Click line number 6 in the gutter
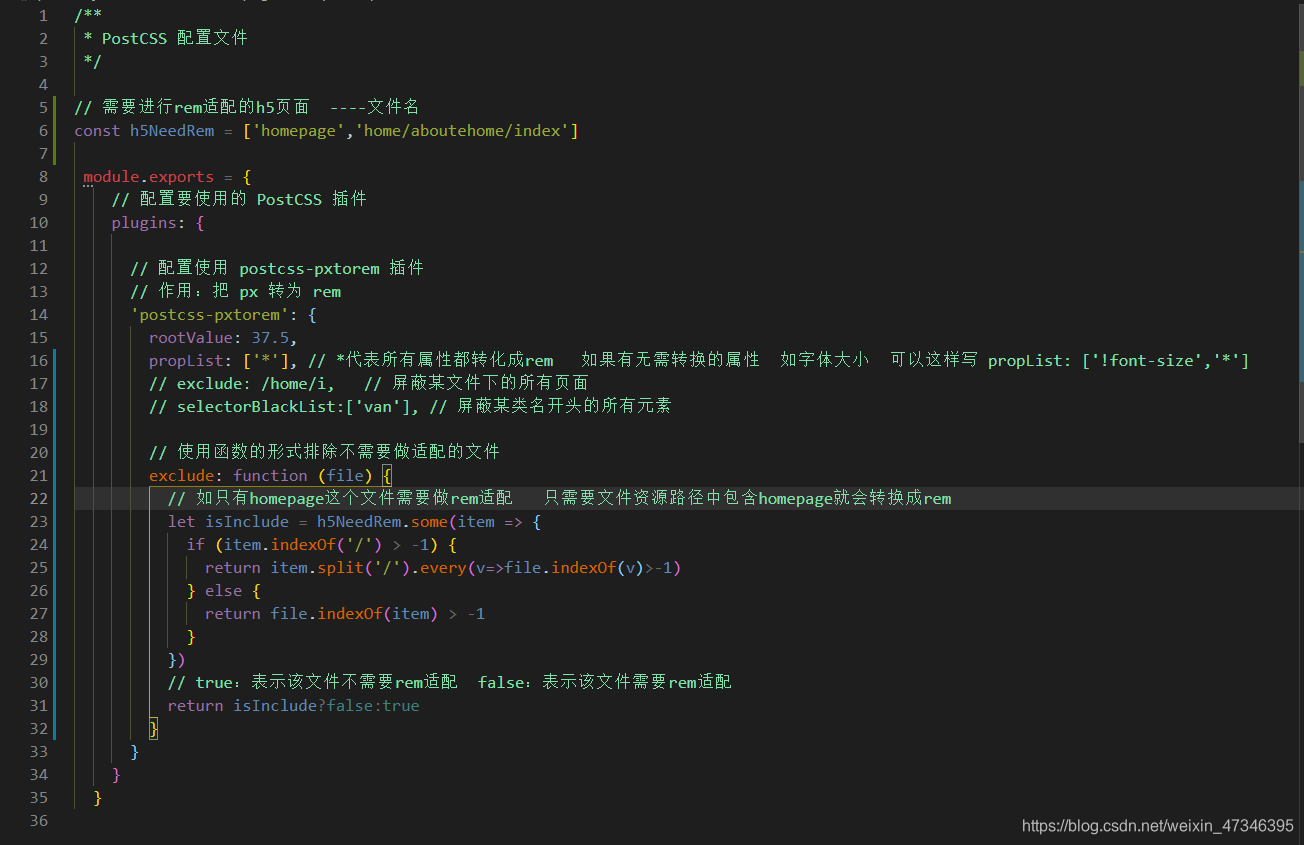1304x845 pixels. coord(42,130)
